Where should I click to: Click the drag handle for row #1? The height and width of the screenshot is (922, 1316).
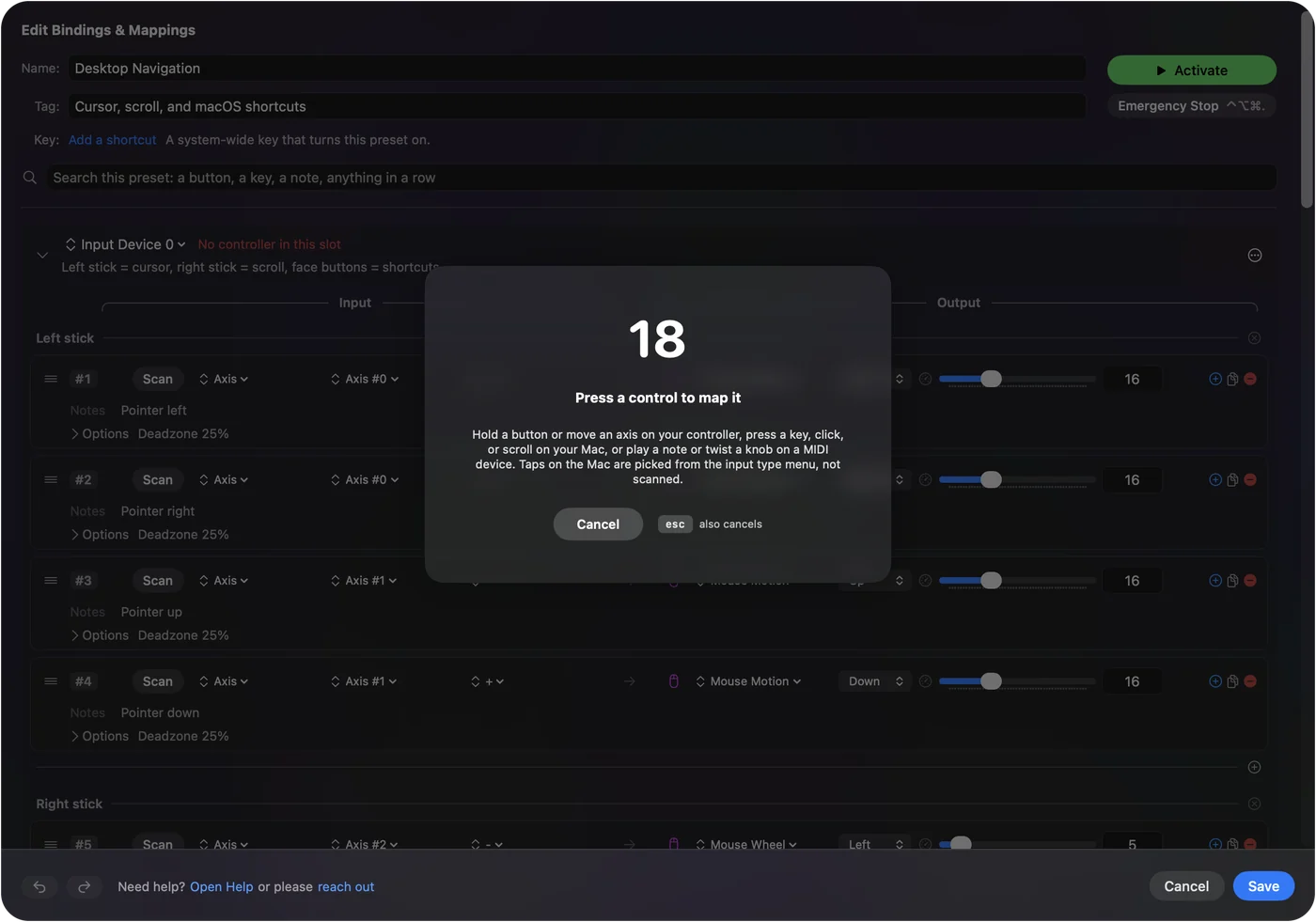pyautogui.click(x=51, y=379)
